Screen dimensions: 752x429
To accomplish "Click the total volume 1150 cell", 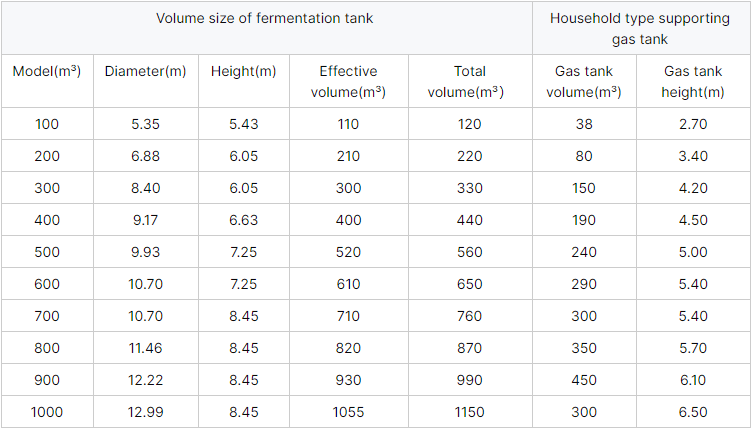I will 469,412.
